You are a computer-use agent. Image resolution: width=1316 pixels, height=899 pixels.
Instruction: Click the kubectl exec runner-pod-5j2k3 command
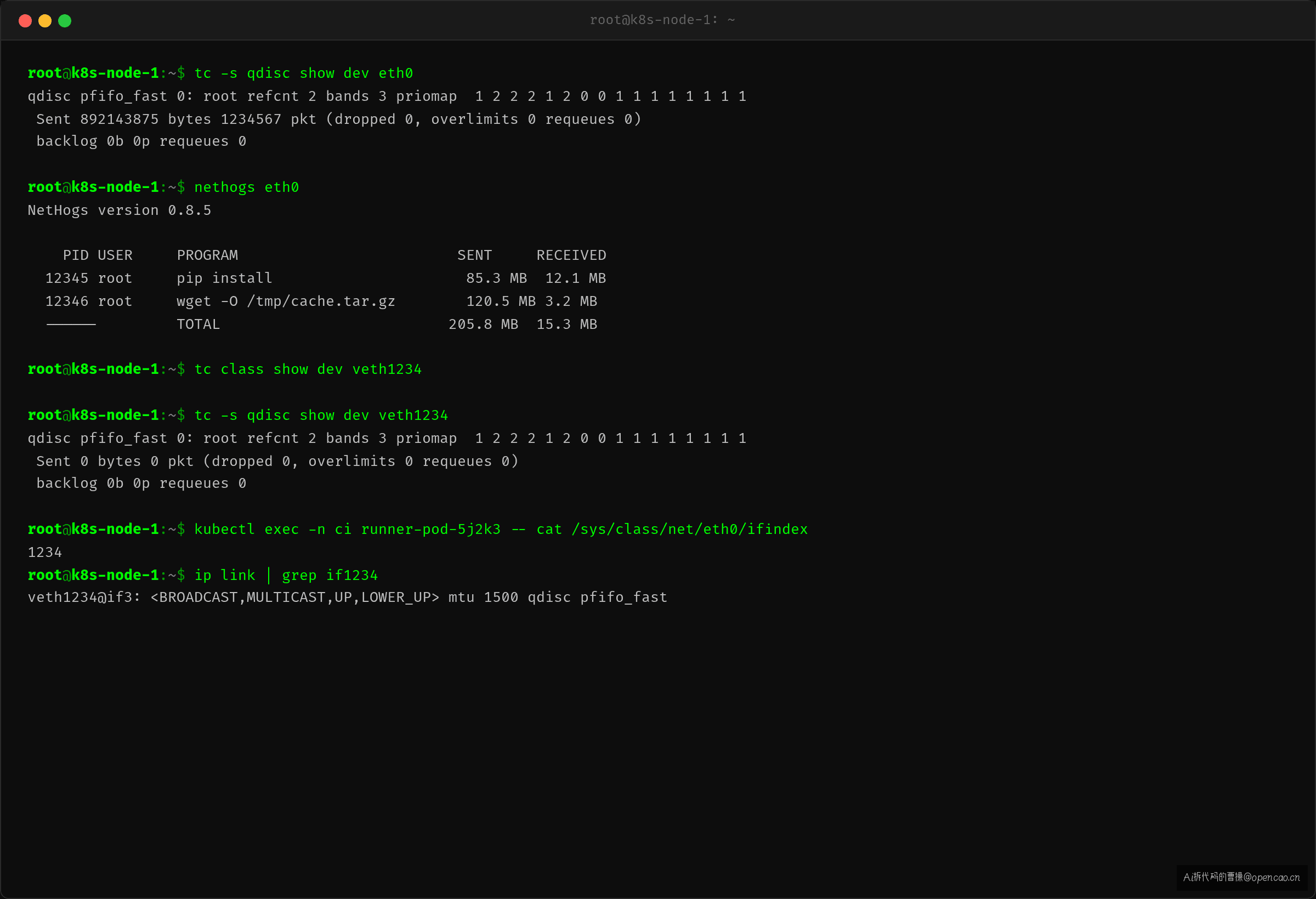tap(501, 530)
